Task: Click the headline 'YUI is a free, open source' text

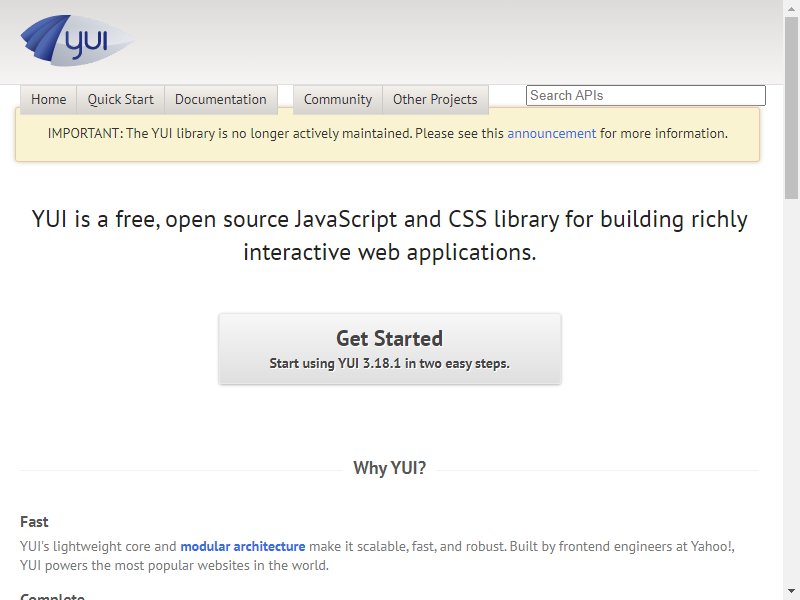Action: [x=389, y=235]
